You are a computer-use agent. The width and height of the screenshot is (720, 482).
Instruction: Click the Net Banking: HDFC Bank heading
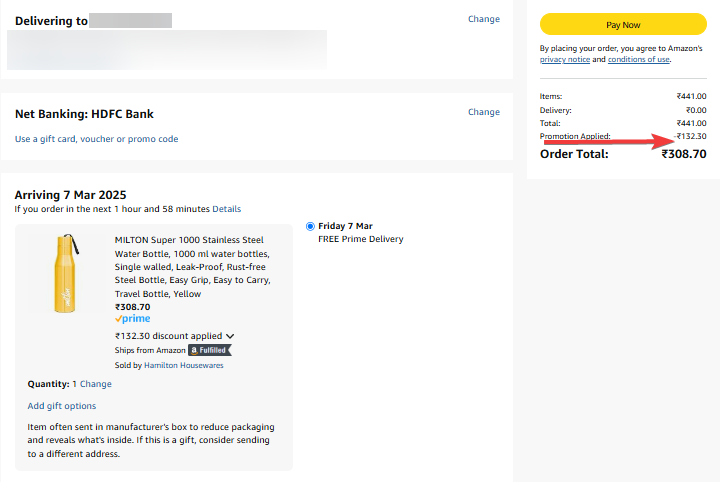point(84,114)
